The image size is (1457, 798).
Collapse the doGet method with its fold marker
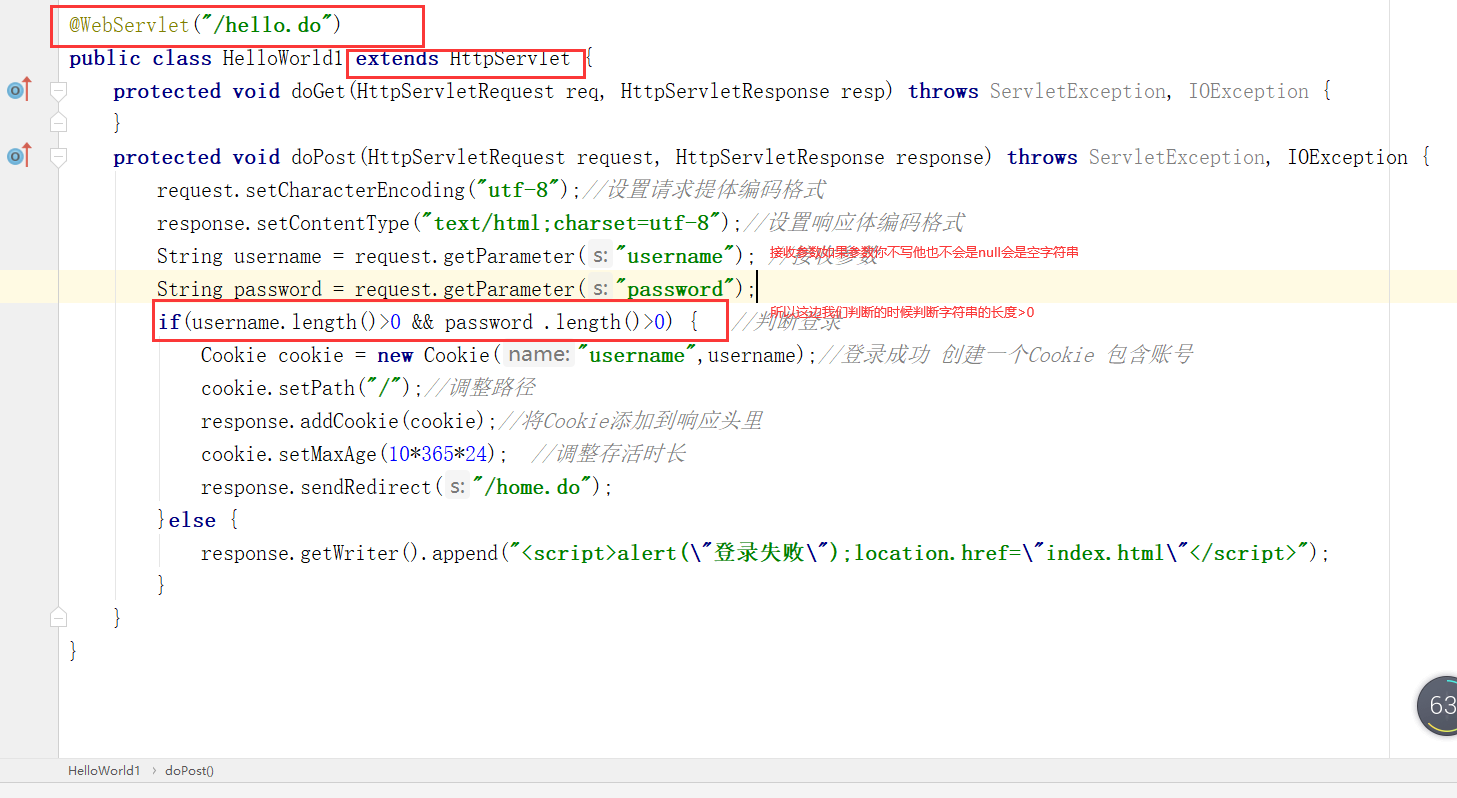57,91
